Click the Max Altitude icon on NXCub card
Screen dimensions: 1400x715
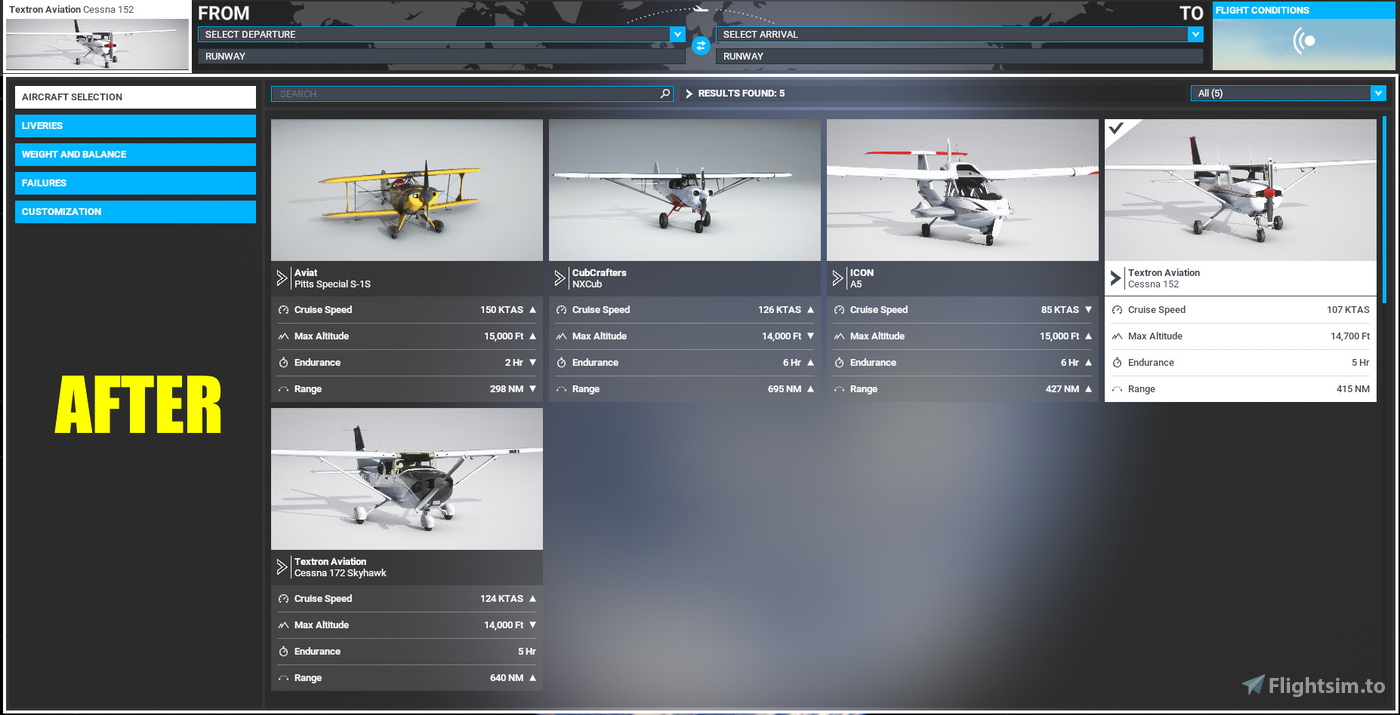point(562,336)
